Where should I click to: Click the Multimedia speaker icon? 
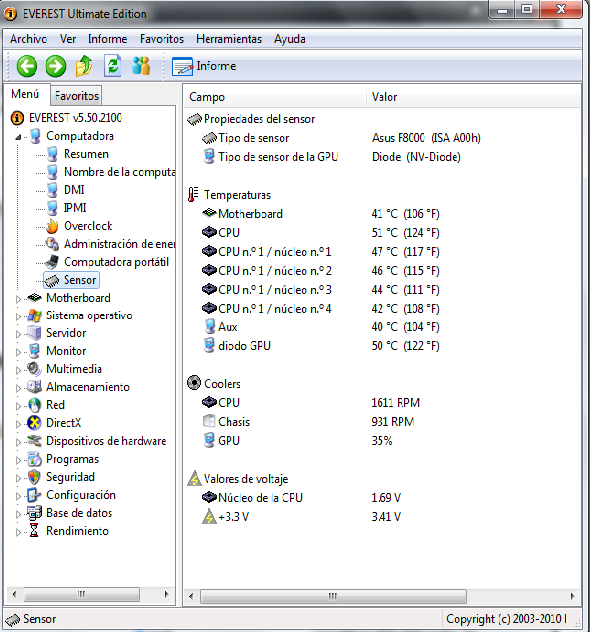point(34,369)
